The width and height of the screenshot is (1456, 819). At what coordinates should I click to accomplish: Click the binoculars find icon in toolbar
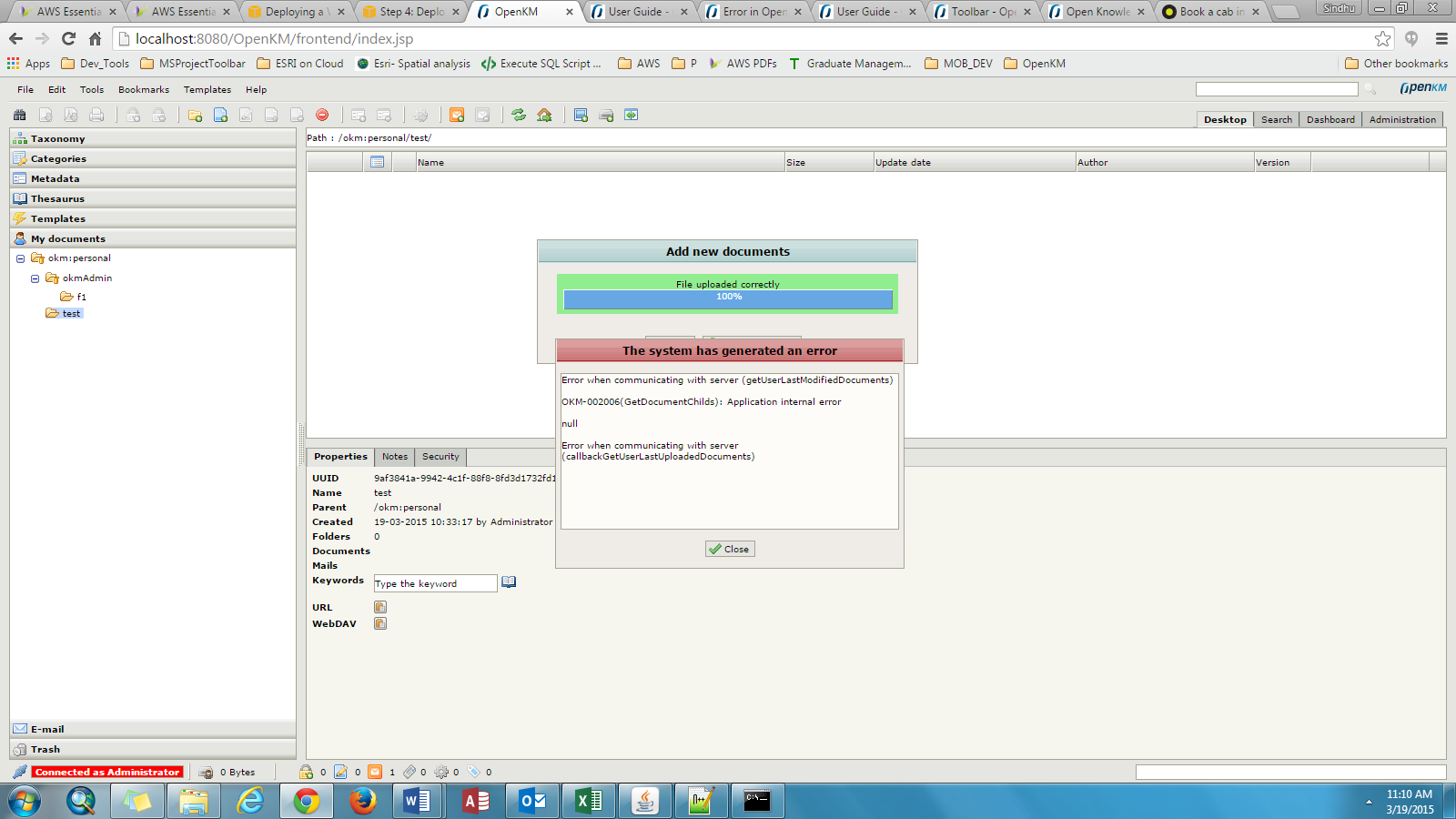coord(19,115)
